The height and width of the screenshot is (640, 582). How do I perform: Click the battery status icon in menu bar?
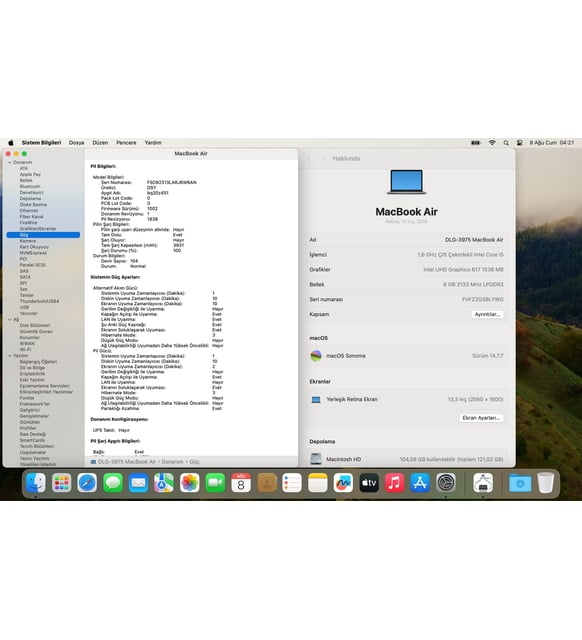475,143
